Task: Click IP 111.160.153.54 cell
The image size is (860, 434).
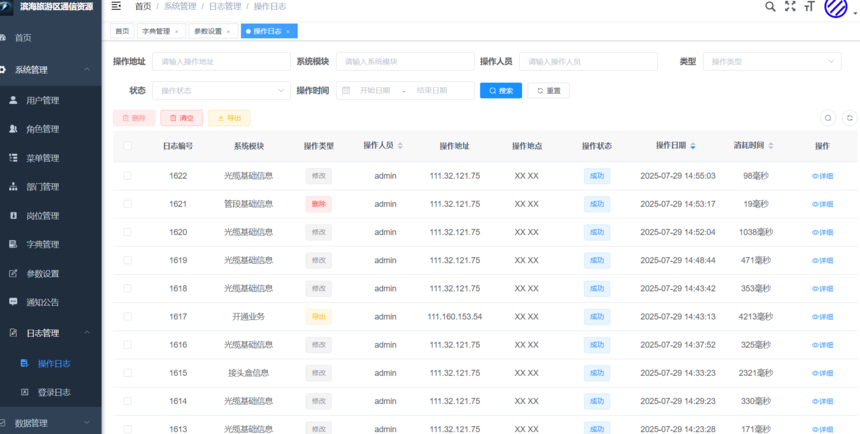Action: 455,317
